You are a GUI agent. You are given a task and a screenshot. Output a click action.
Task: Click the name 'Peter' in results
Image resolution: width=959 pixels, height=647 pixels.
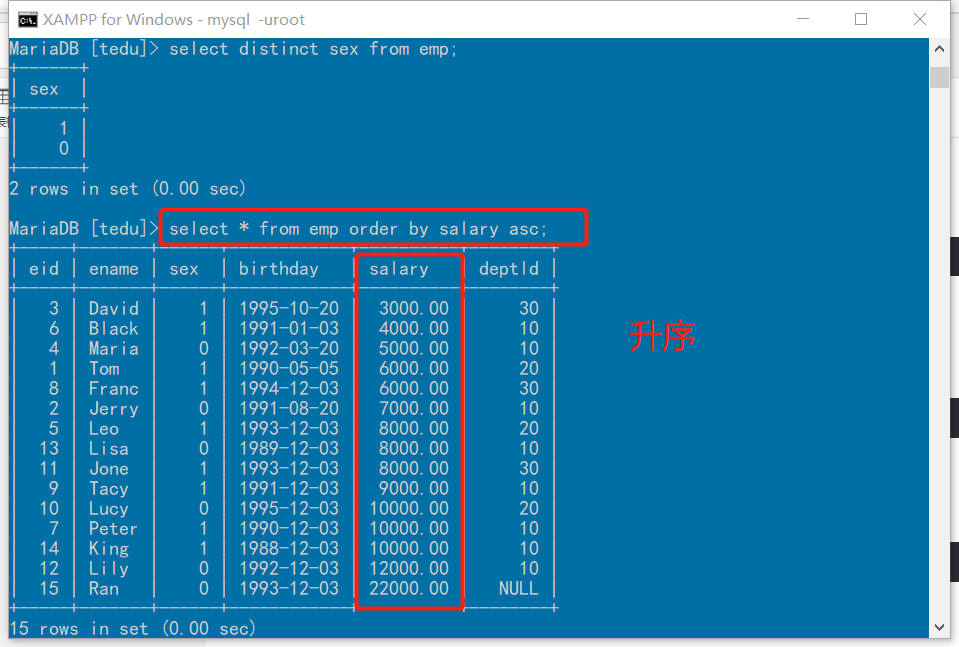click(114, 528)
